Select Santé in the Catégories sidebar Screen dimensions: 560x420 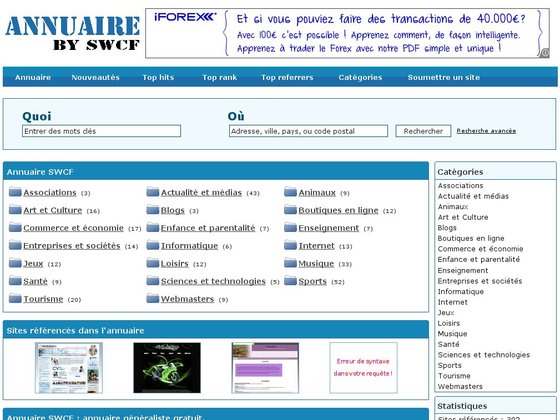(448, 344)
